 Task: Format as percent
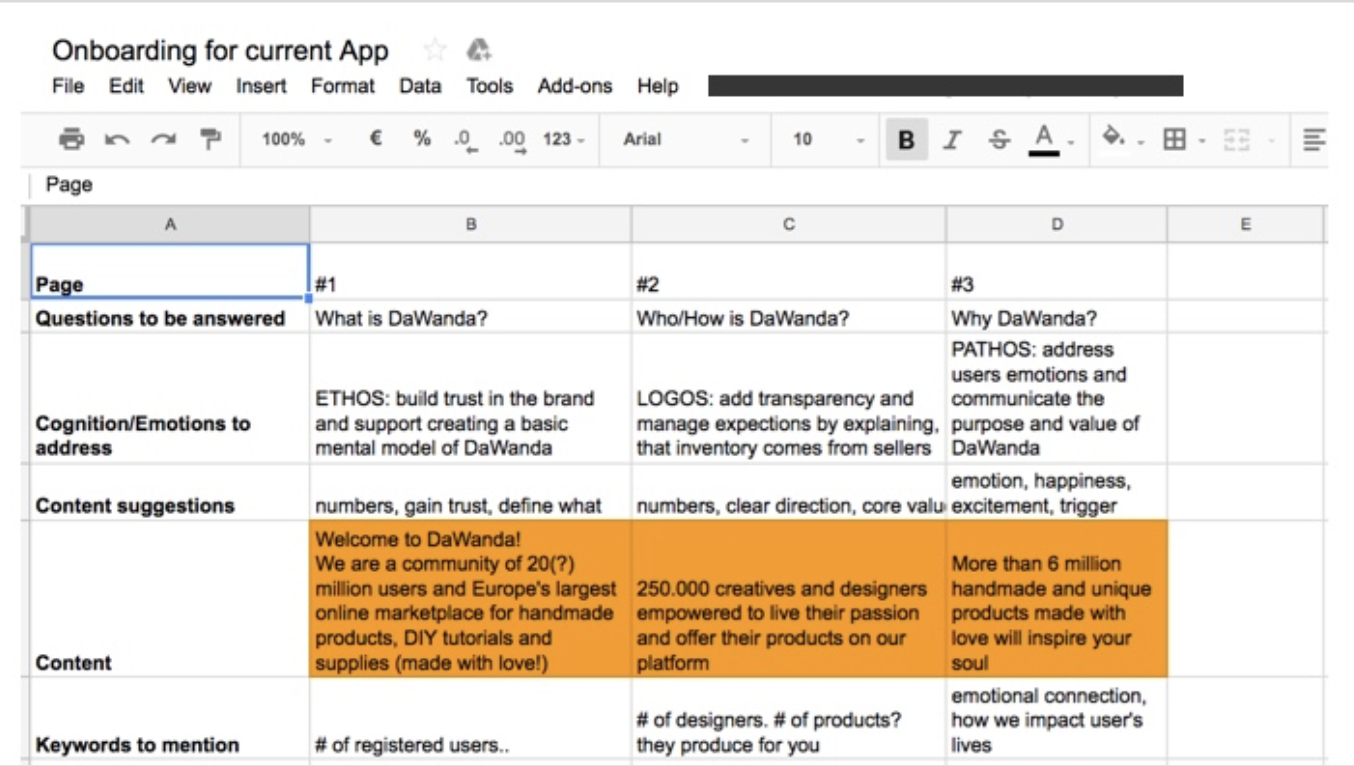click(x=422, y=139)
